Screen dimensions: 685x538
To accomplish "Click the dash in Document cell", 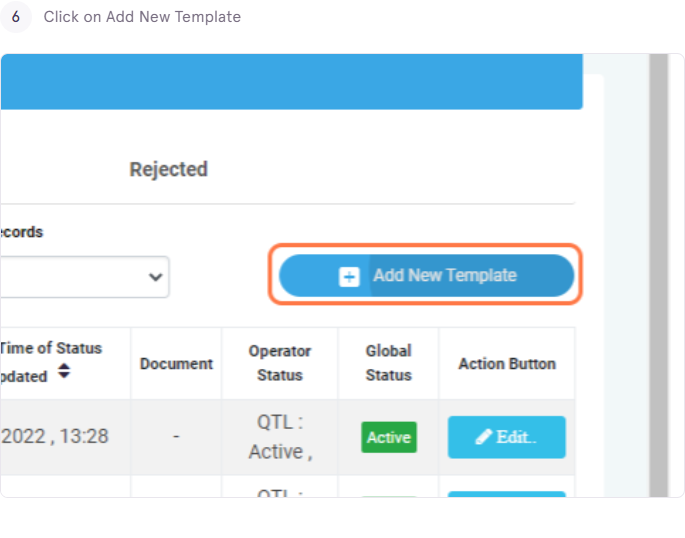I will point(176,436).
